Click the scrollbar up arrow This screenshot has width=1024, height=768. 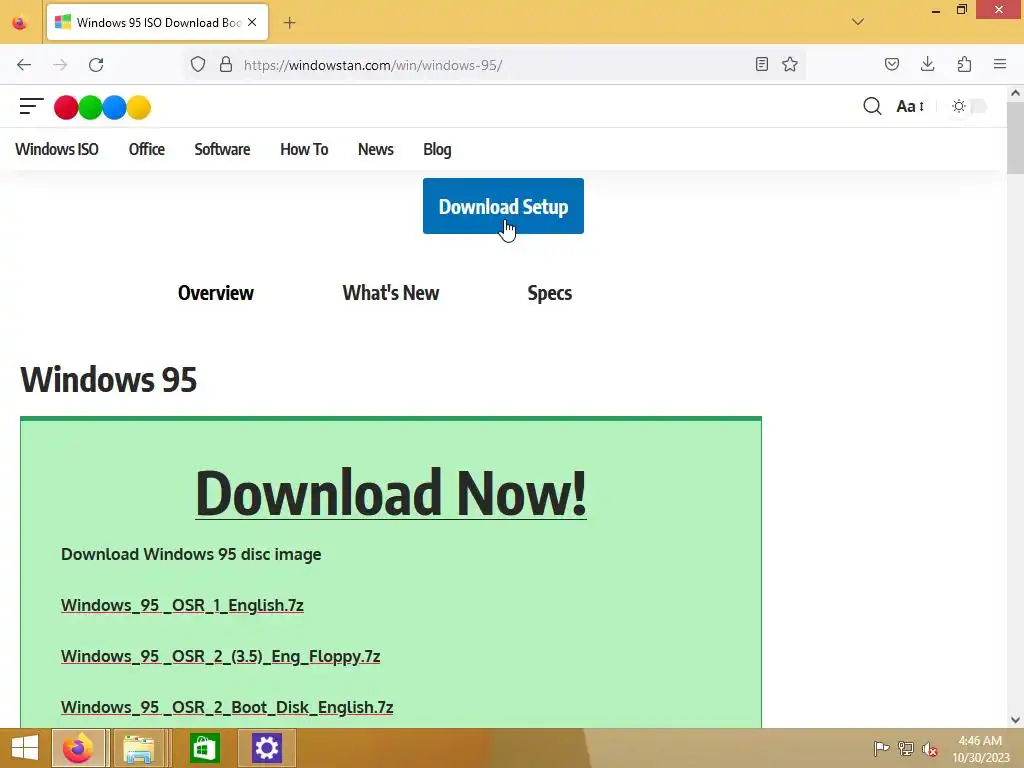[x=1016, y=93]
